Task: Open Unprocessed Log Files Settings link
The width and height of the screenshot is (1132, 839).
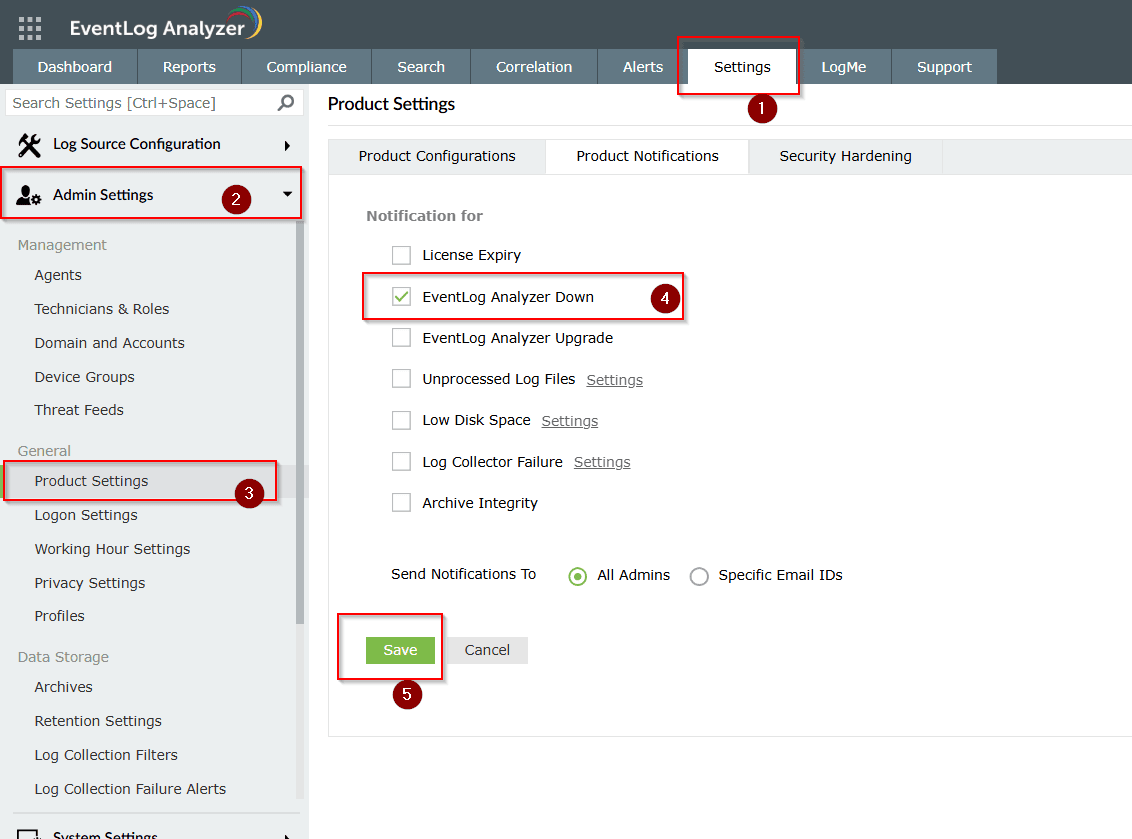Action: pyautogui.click(x=614, y=380)
